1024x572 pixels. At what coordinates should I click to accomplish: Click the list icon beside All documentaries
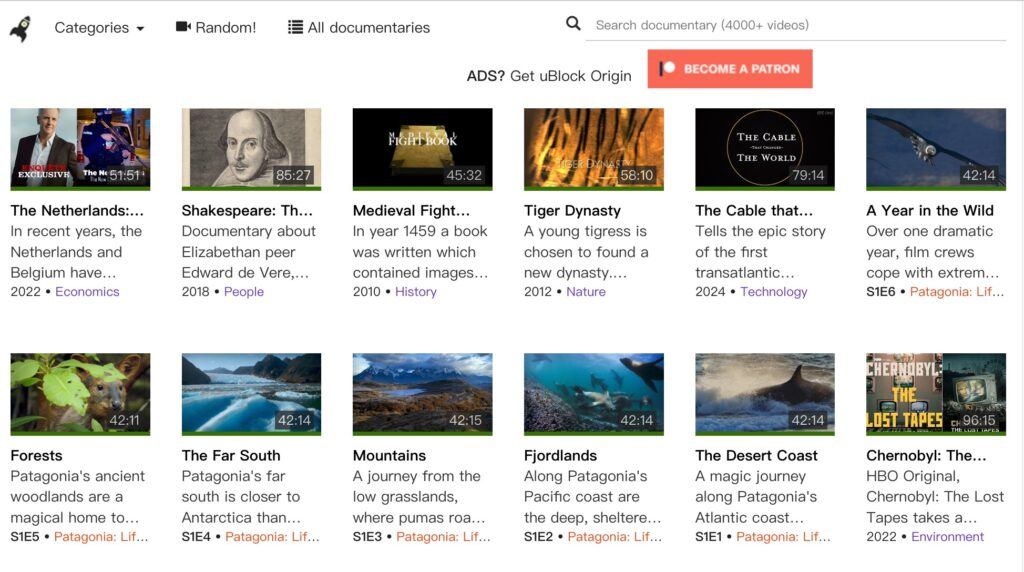(295, 27)
